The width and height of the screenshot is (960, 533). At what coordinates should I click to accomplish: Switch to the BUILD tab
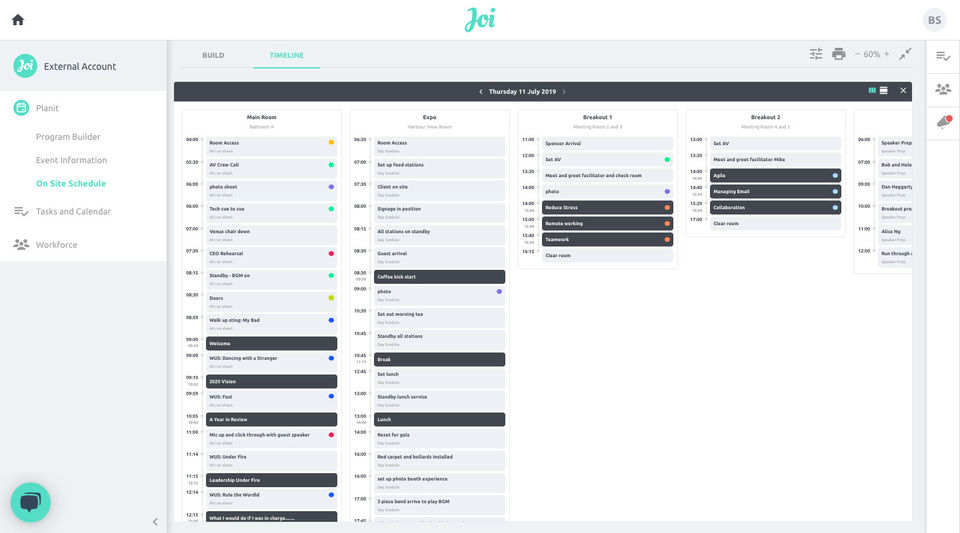pos(213,55)
